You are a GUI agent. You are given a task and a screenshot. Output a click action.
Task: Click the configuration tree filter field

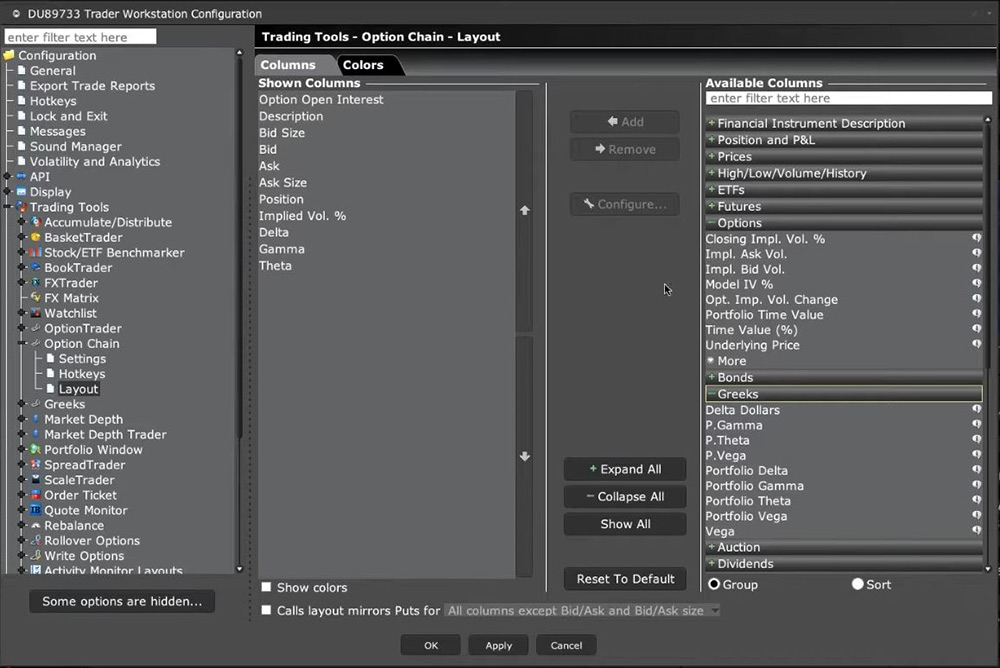click(80, 37)
